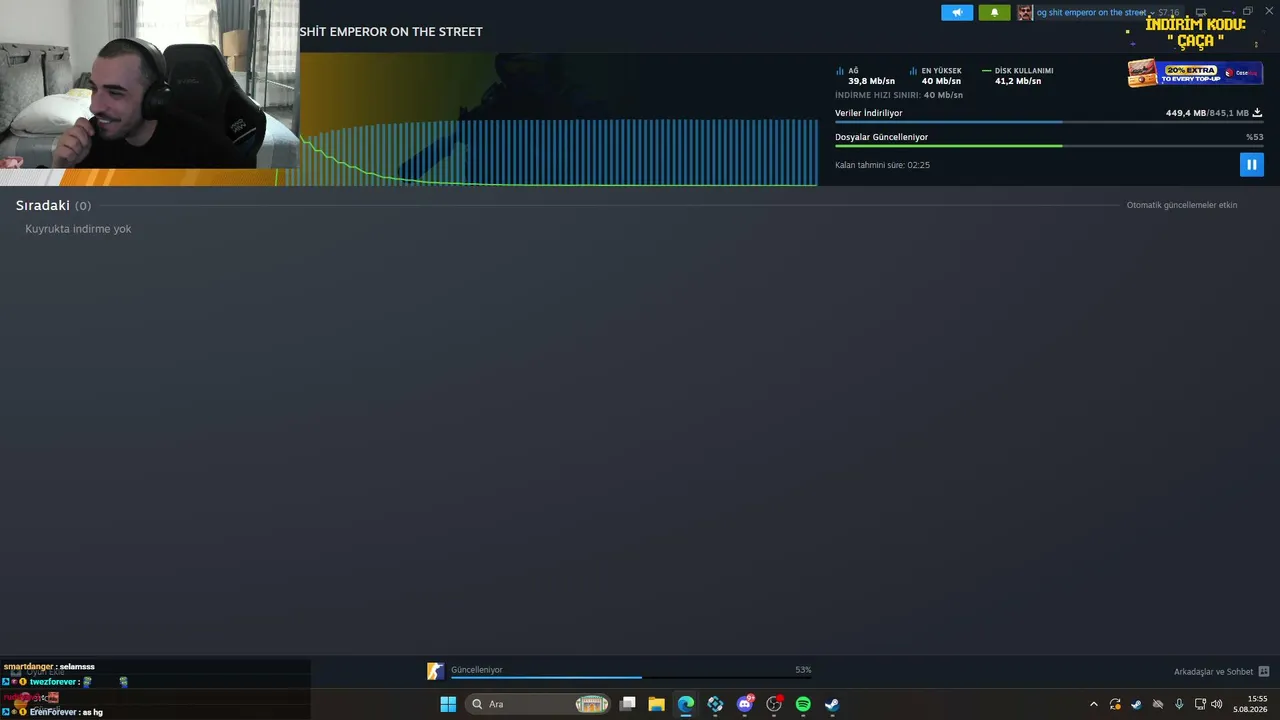This screenshot has width=1280, height=720.
Task: Click the bottom Güncelleniyor 53% progress bar
Action: click(x=631, y=677)
